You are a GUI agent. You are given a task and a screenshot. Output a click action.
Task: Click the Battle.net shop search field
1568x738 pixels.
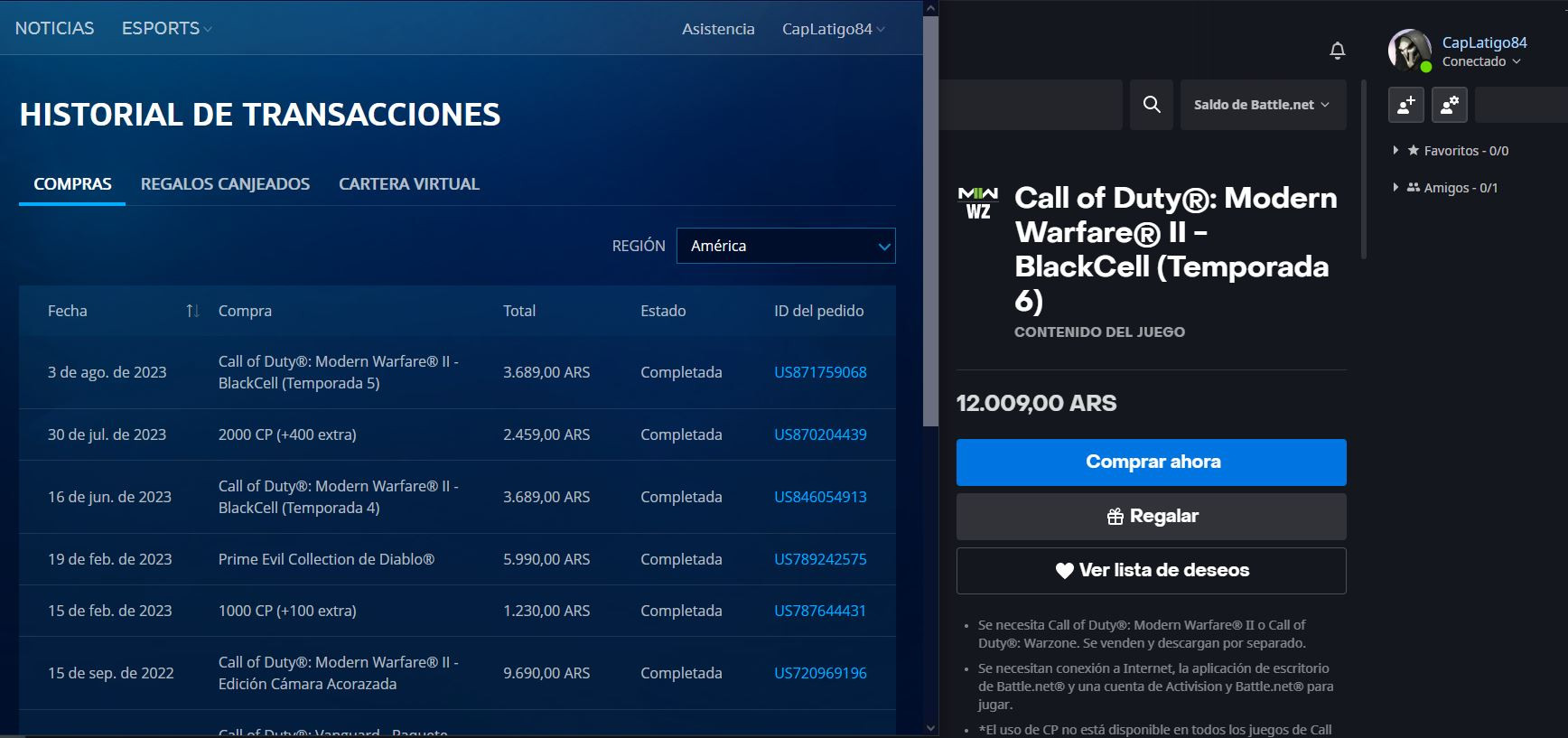tap(1031, 105)
